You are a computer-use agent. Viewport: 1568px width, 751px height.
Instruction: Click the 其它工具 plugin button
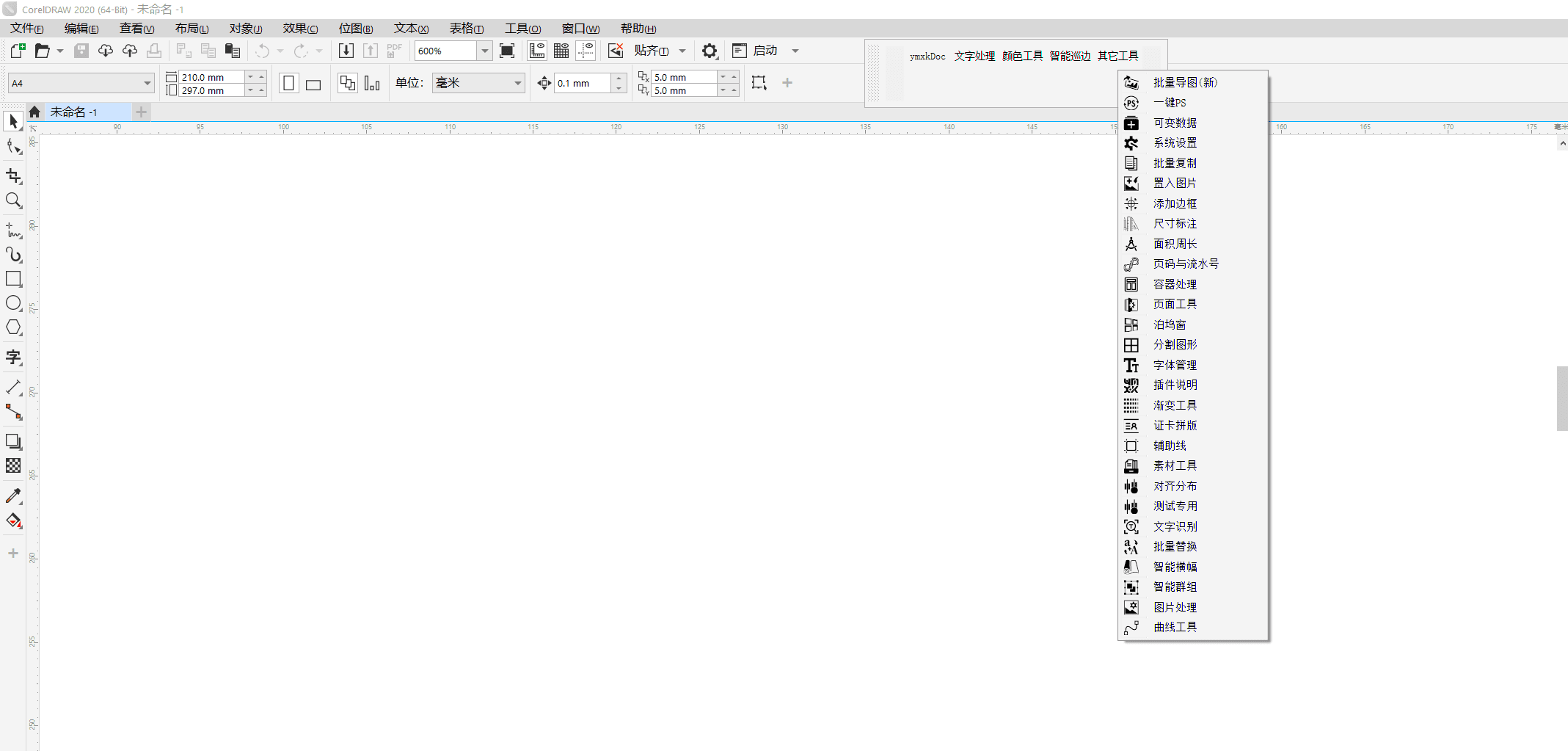point(1118,56)
